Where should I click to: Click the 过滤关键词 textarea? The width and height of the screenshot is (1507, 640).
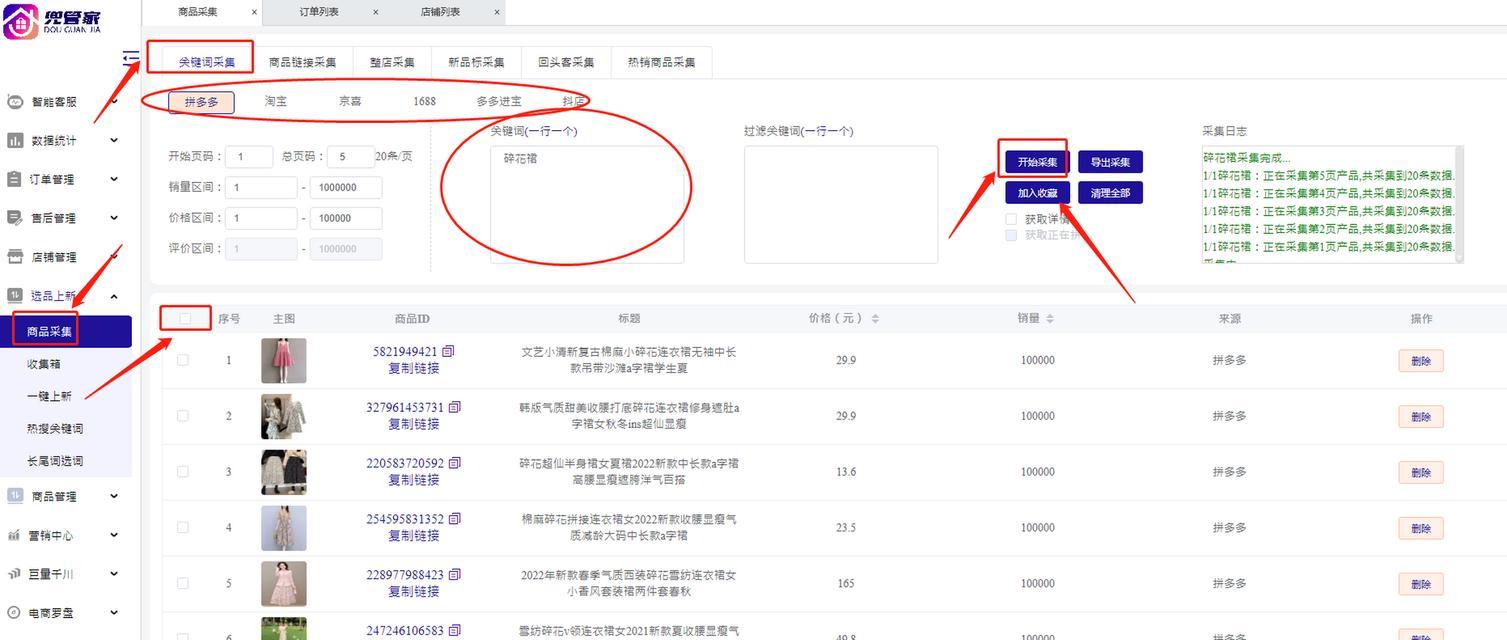[841, 205]
